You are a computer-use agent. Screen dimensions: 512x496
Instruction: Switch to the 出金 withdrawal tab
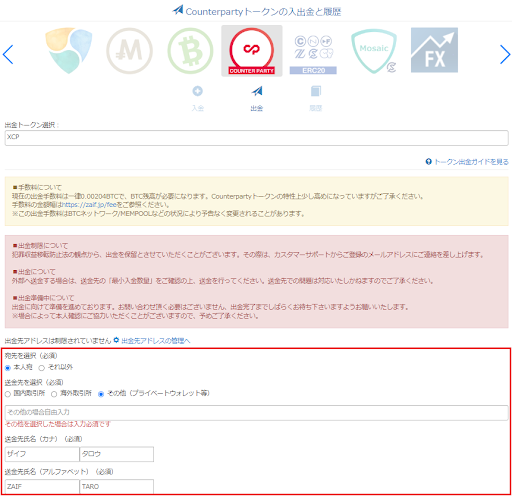[x=257, y=99]
